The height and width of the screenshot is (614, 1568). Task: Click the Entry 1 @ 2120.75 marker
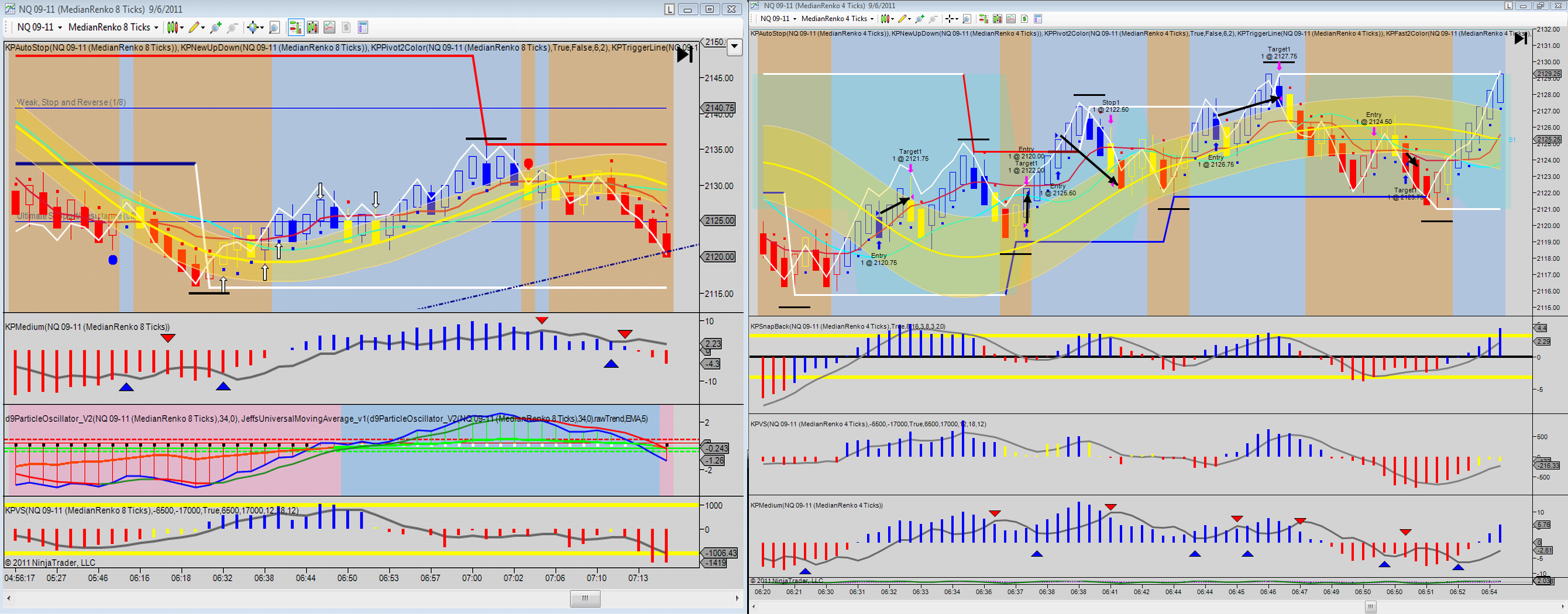pyautogui.click(x=878, y=259)
